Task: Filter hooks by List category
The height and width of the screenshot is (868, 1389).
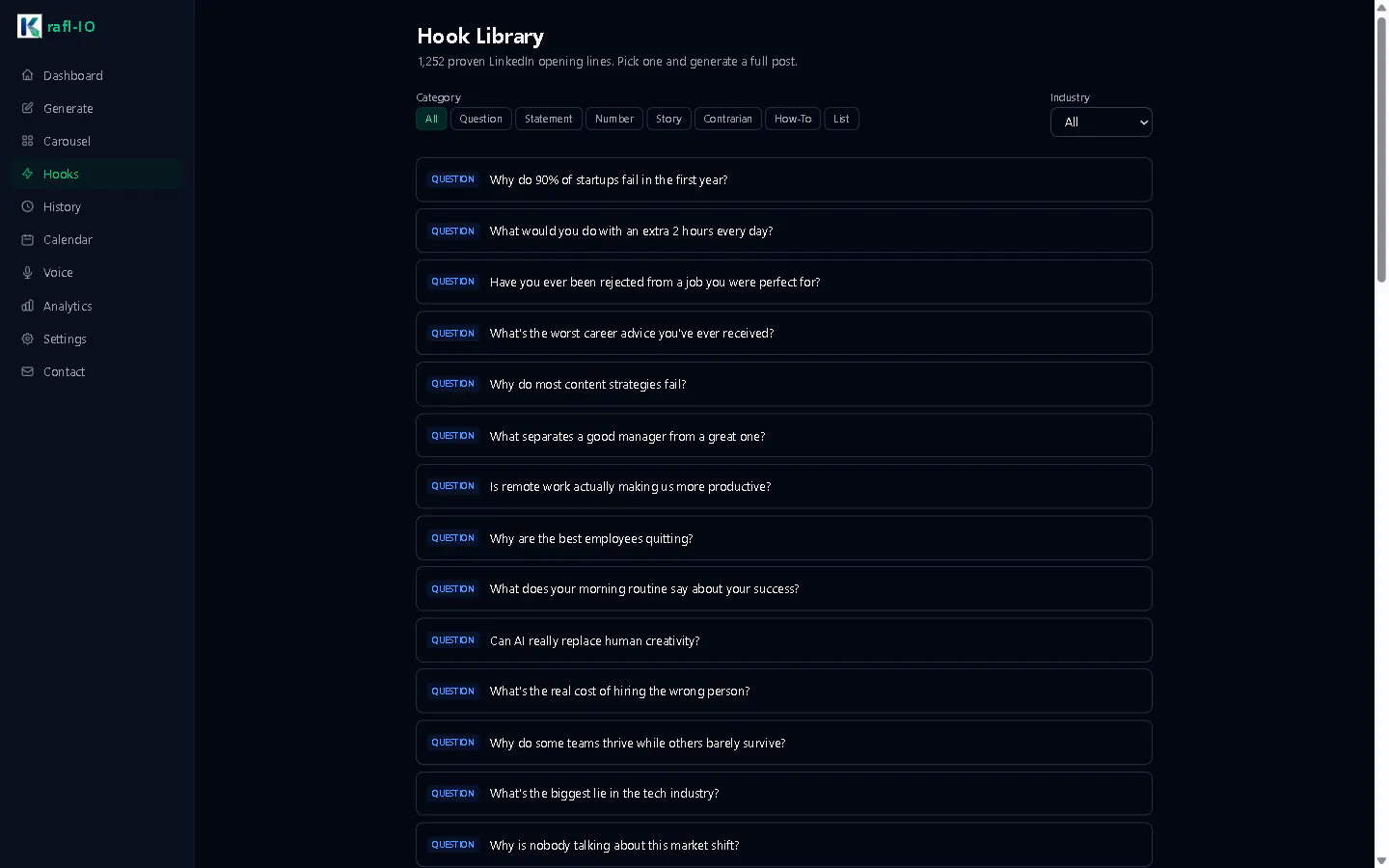Action: click(x=841, y=119)
